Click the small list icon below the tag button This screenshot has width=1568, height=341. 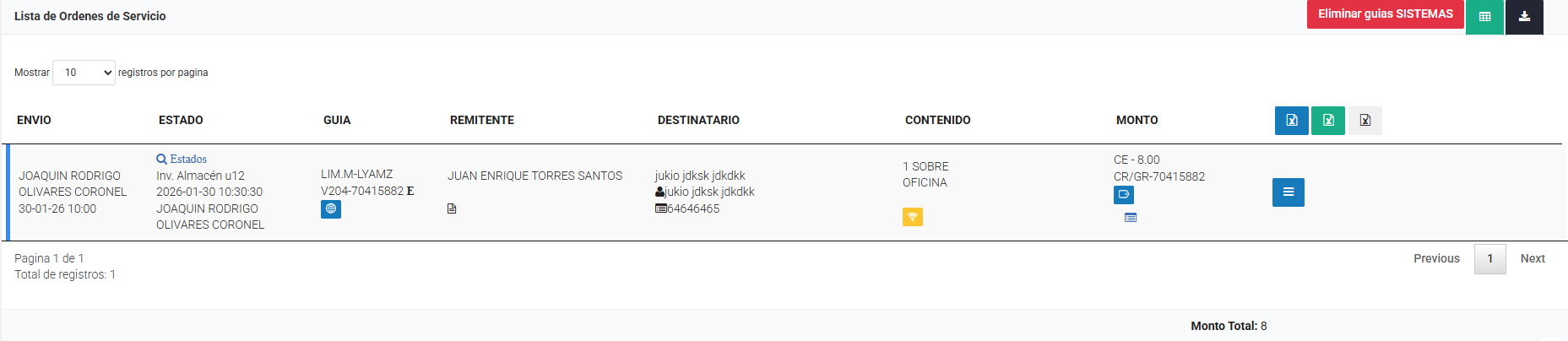click(1131, 218)
